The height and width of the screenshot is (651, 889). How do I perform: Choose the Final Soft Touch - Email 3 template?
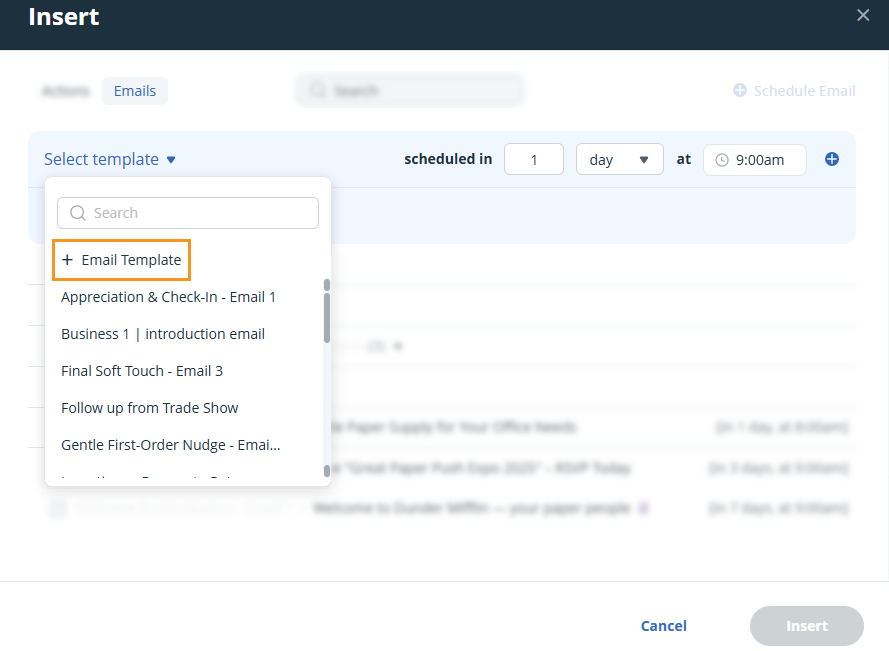pyautogui.click(x=141, y=370)
